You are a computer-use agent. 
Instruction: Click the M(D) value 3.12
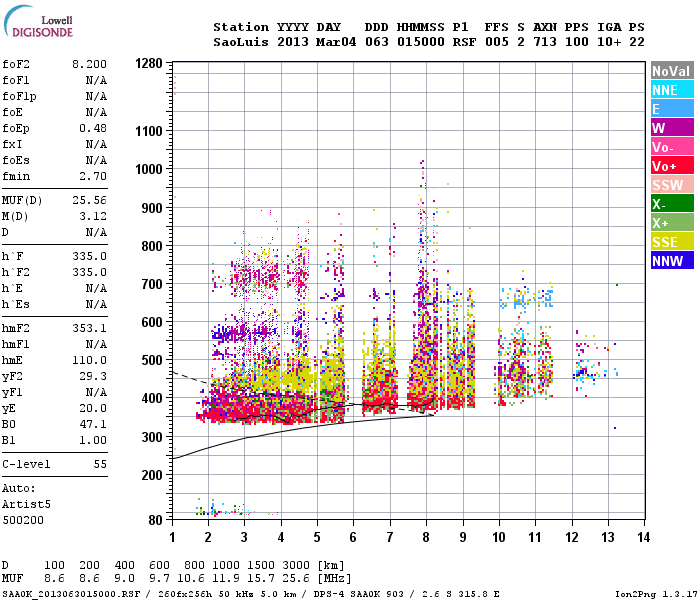click(93, 217)
